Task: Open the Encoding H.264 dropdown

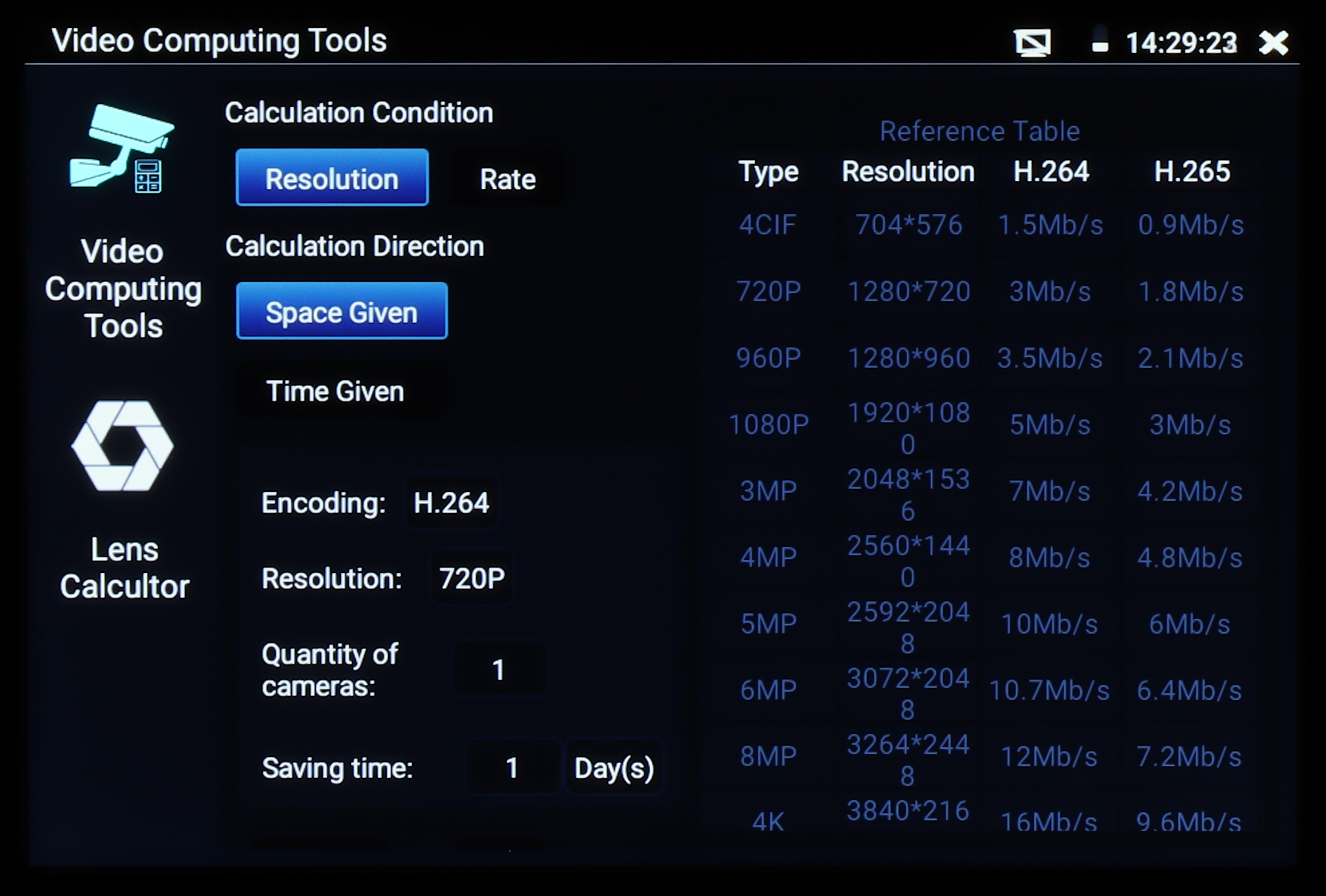Action: (x=451, y=503)
